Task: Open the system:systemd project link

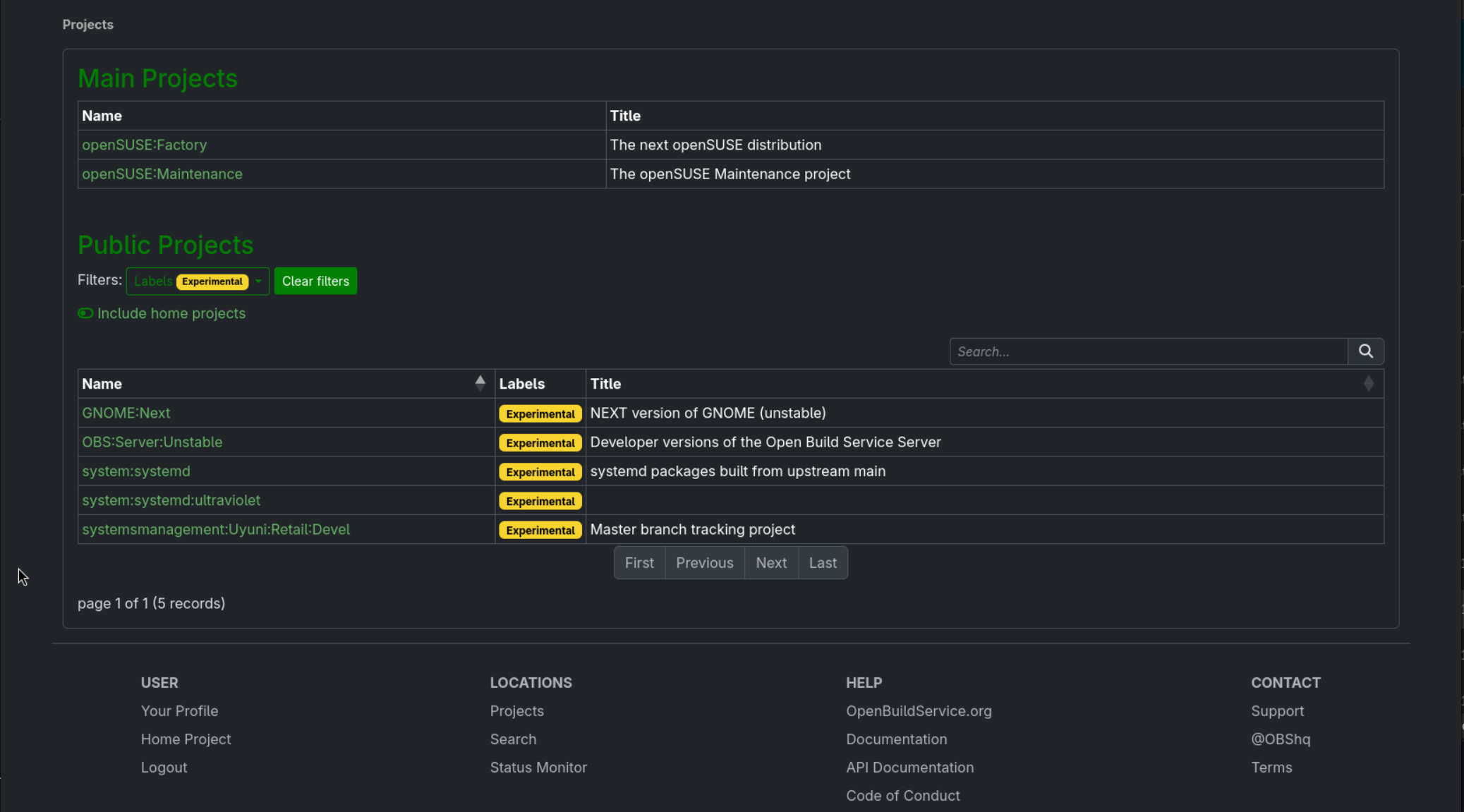Action: pos(136,471)
